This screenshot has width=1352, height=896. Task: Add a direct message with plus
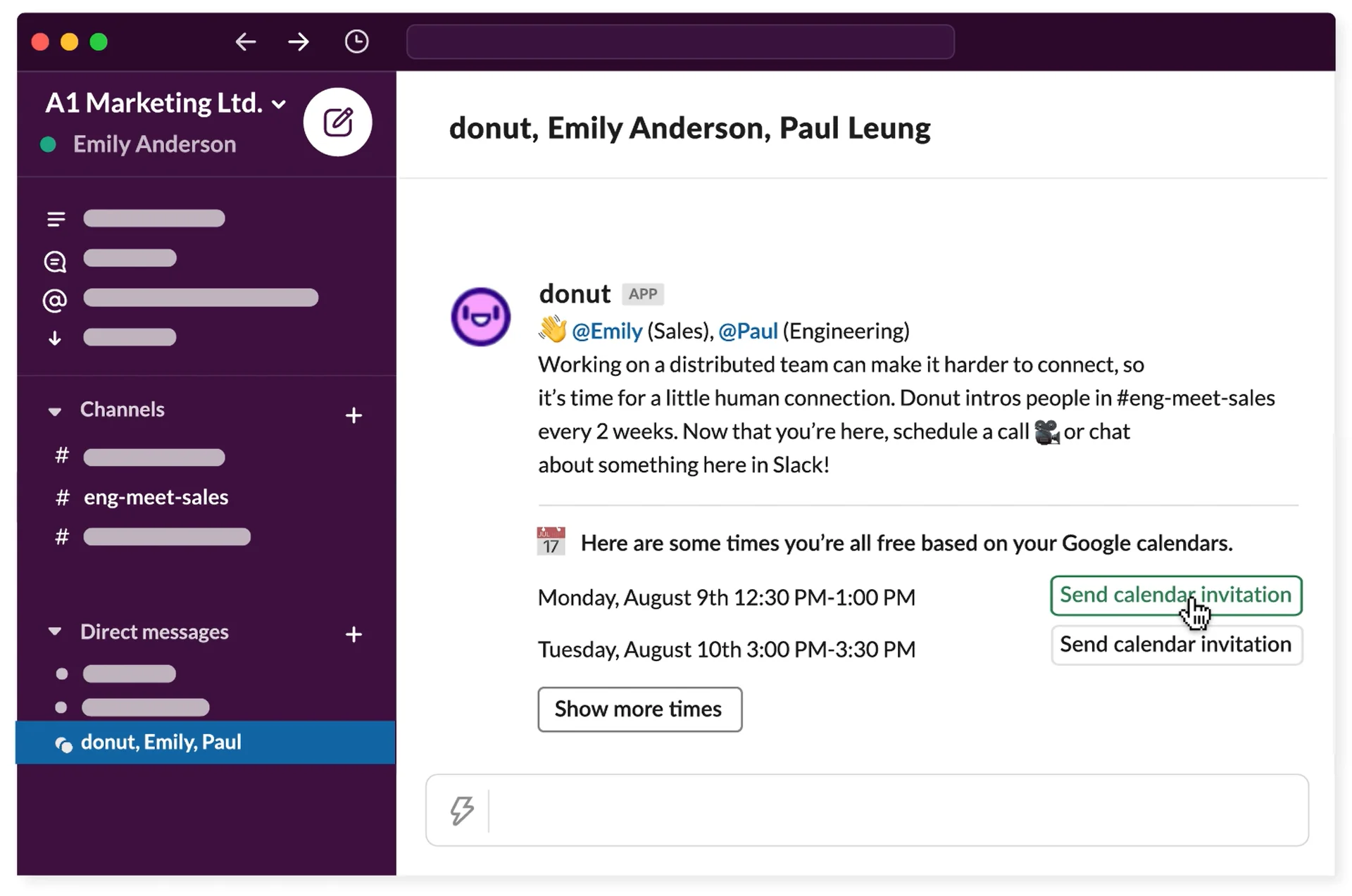[353, 634]
